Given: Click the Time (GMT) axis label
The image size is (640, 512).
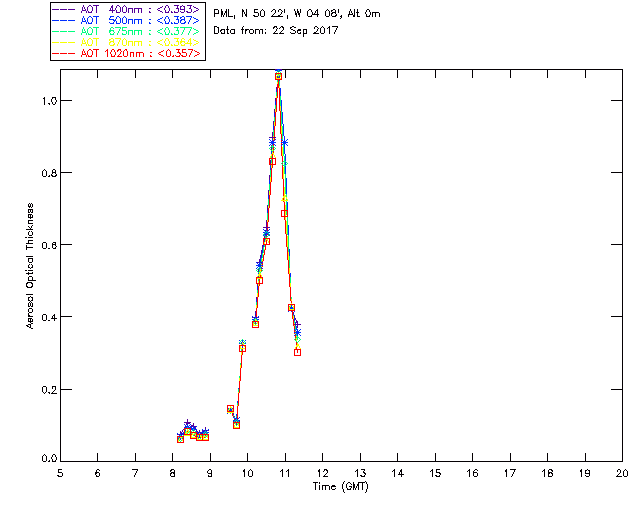Looking at the screenshot, I should tap(341, 486).
